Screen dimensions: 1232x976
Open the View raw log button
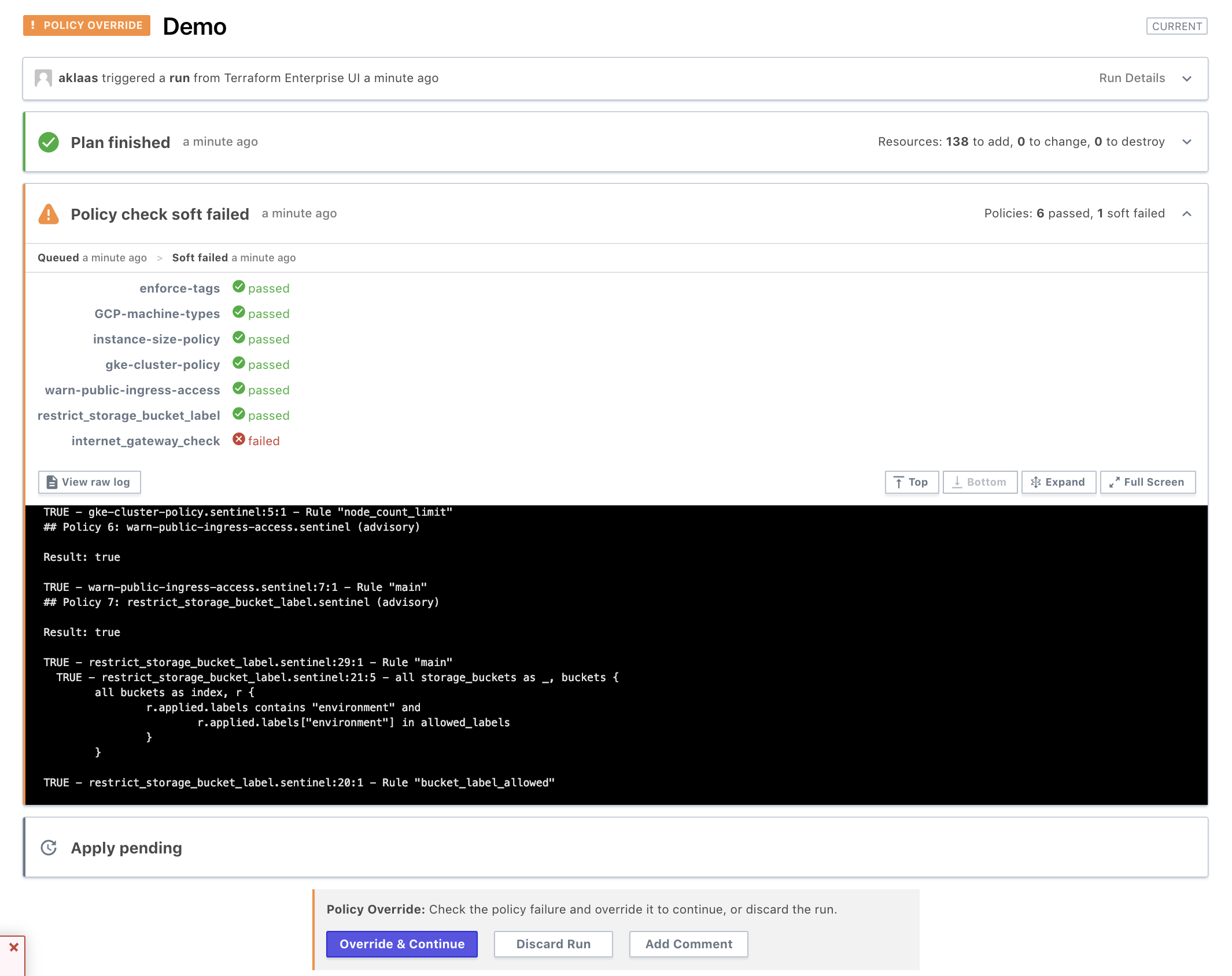click(x=90, y=482)
